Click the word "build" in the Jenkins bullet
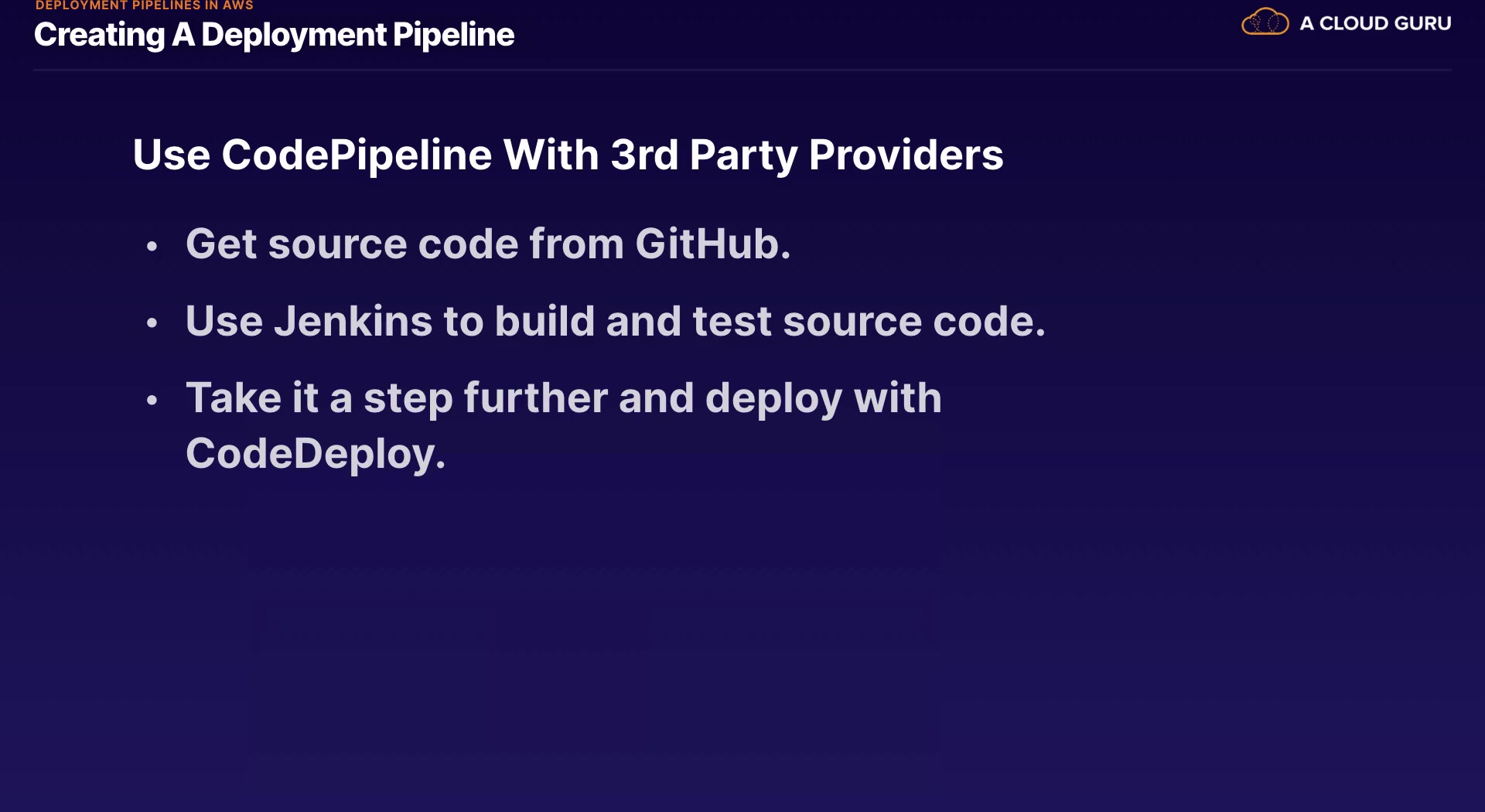 (544, 321)
